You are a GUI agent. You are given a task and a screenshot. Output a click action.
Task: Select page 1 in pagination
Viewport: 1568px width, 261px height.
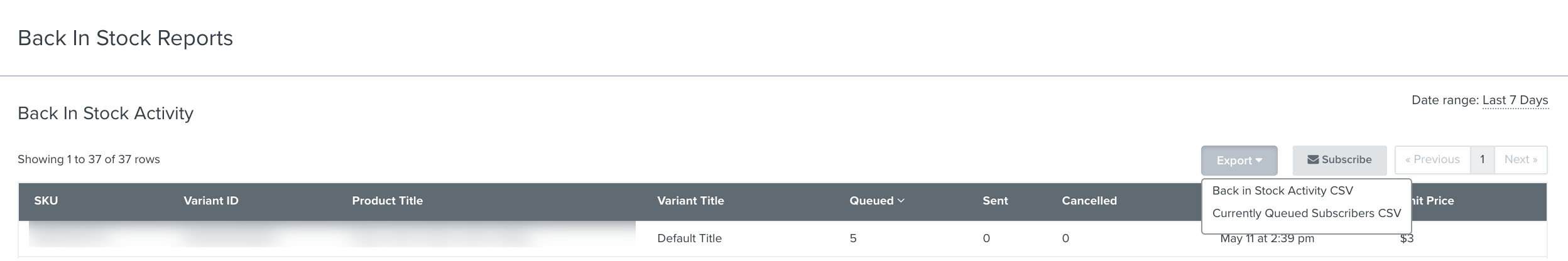coord(1482,160)
